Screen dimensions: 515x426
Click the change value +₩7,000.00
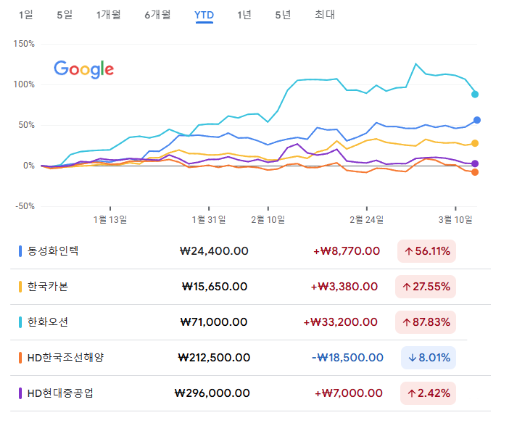tap(349, 393)
